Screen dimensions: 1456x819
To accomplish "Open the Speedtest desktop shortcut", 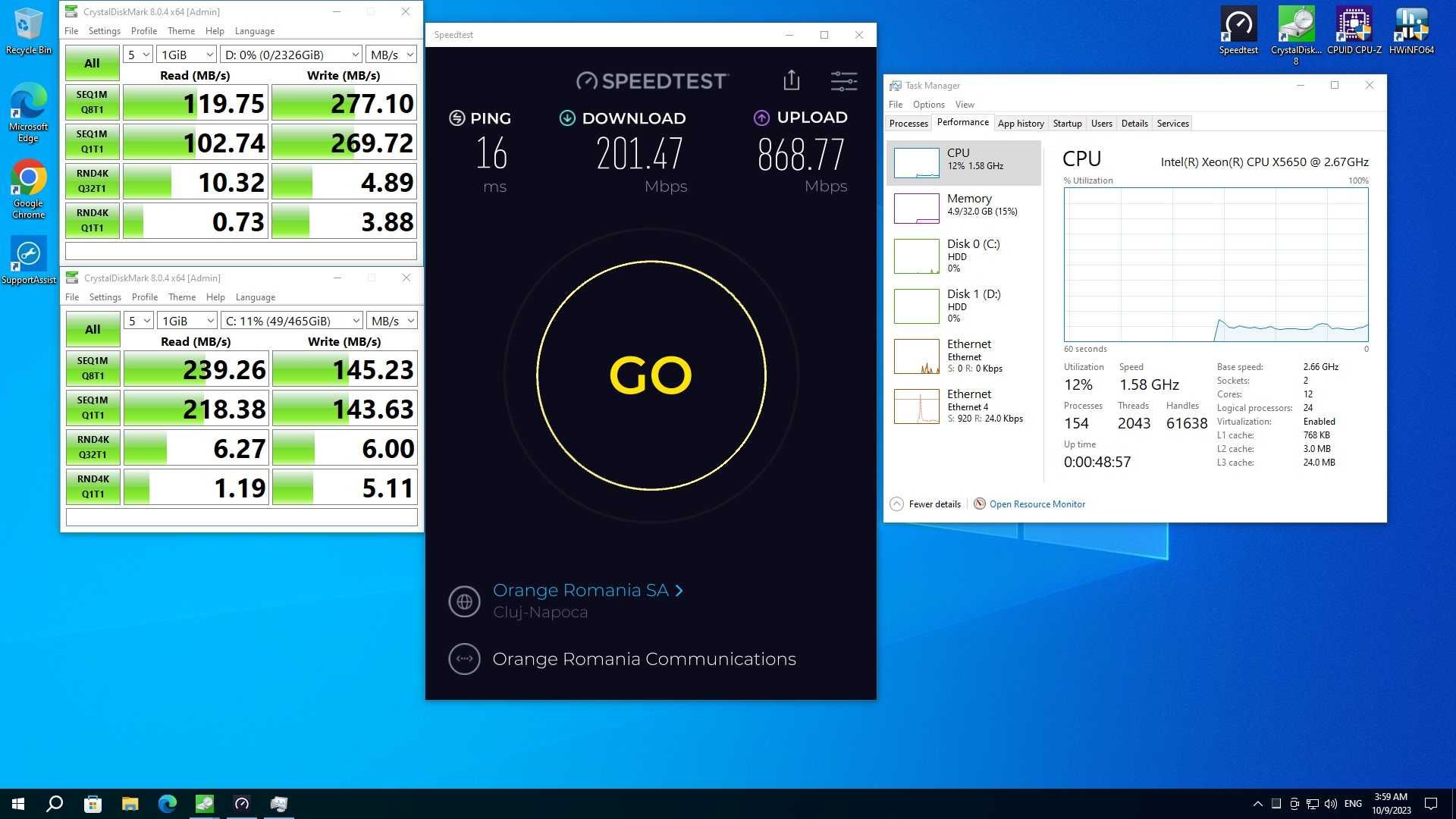I will pyautogui.click(x=1238, y=31).
